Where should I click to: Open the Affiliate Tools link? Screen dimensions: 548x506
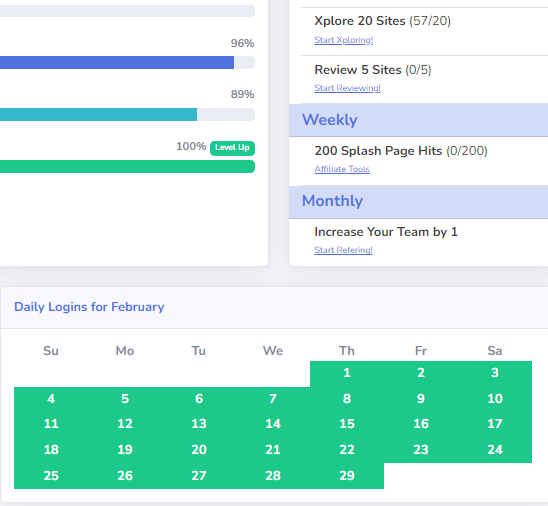[342, 169]
